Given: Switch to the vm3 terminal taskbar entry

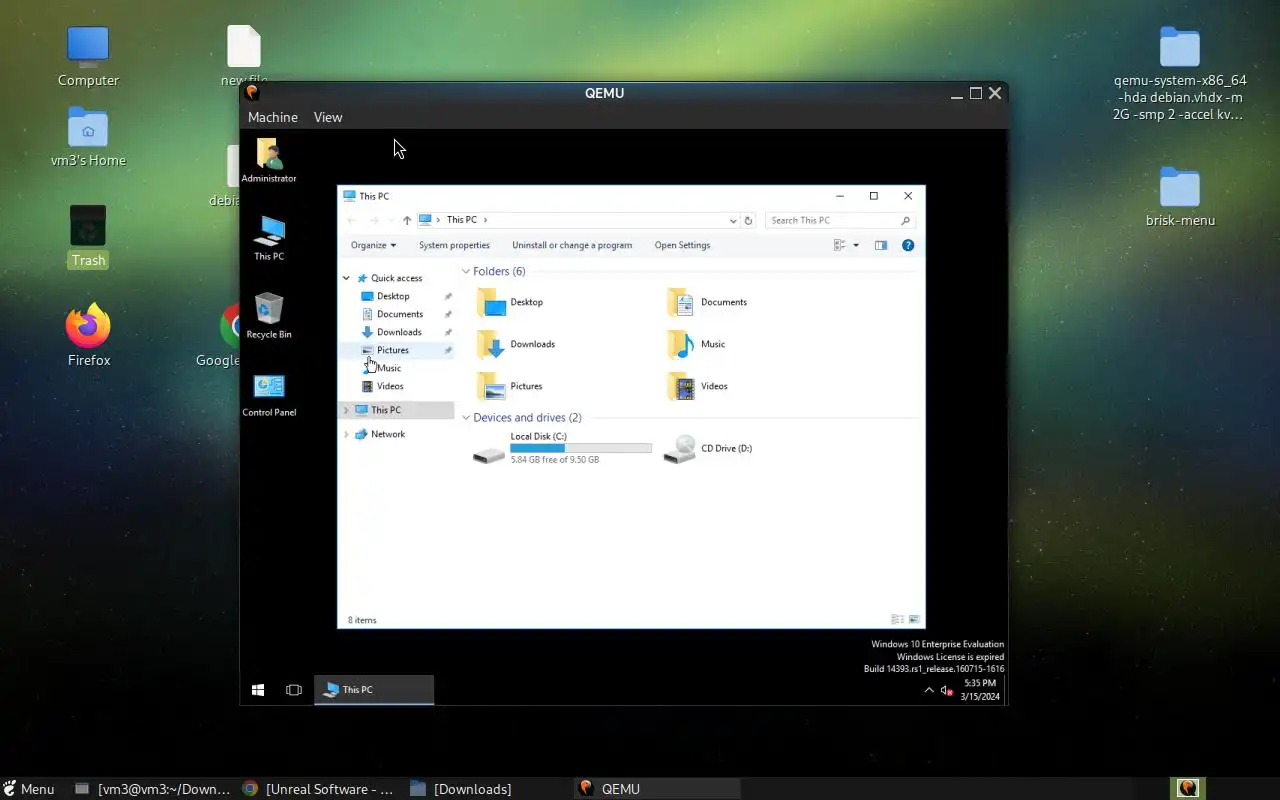Looking at the screenshot, I should click(153, 789).
